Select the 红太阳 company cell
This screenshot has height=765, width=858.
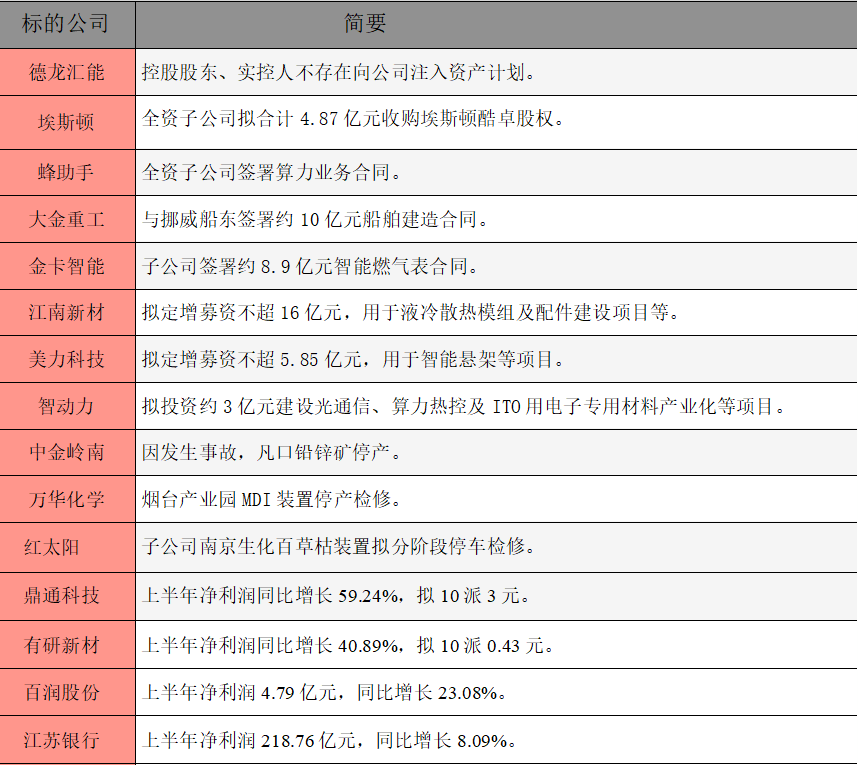[x=67, y=548]
